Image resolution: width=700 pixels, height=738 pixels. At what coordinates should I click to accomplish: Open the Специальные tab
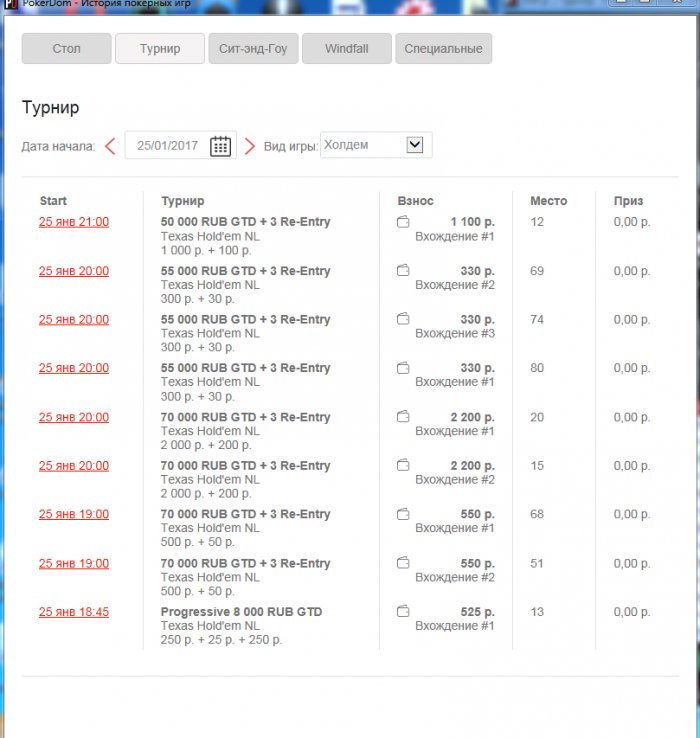click(x=443, y=48)
